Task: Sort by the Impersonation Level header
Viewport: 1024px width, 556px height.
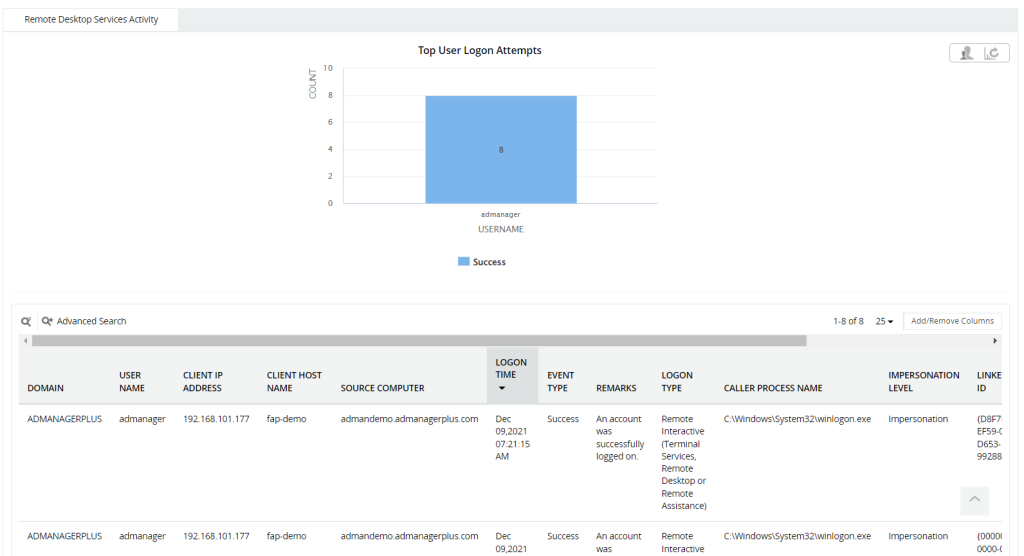Action: coord(923,382)
